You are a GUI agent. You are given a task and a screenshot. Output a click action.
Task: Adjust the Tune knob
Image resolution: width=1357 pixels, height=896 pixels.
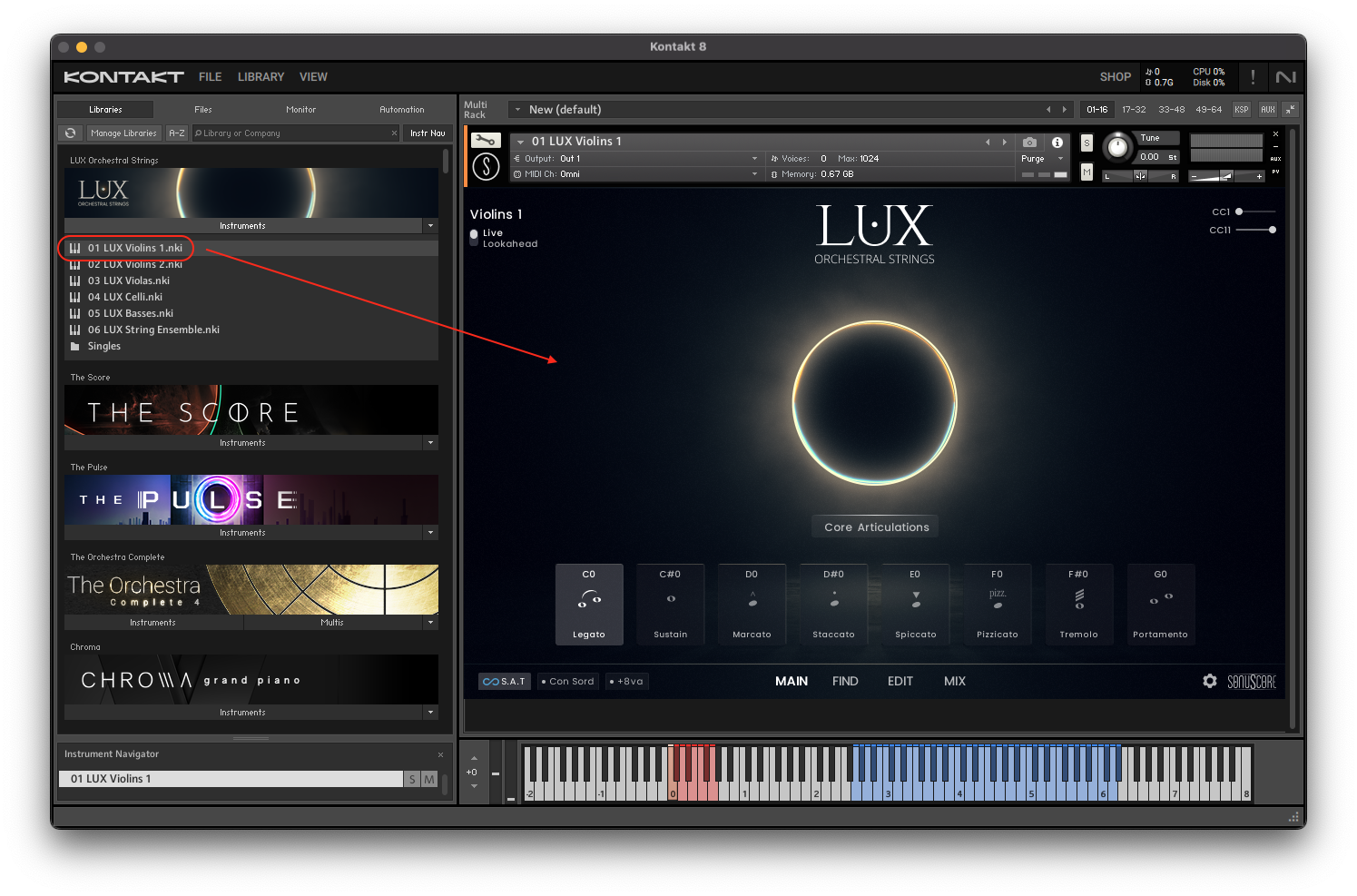tap(1118, 146)
